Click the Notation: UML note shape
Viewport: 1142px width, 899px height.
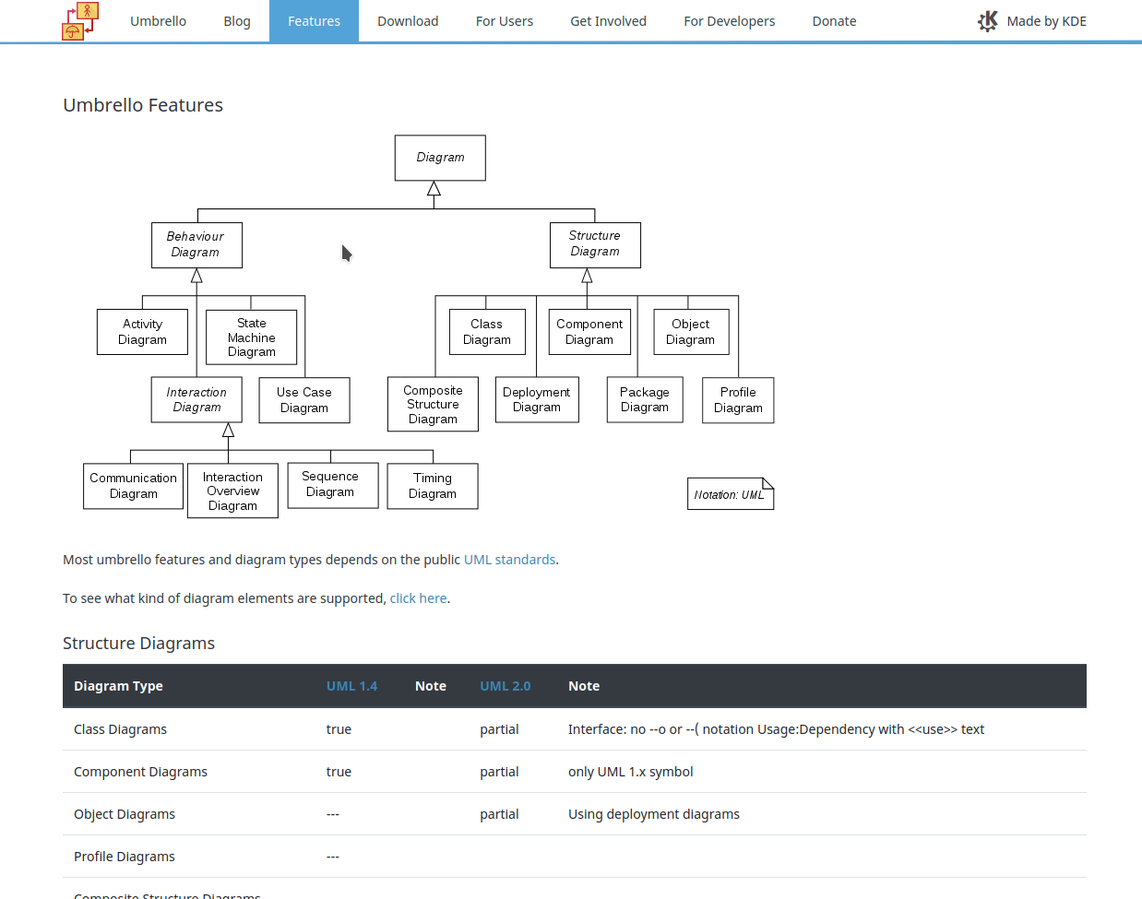729,494
